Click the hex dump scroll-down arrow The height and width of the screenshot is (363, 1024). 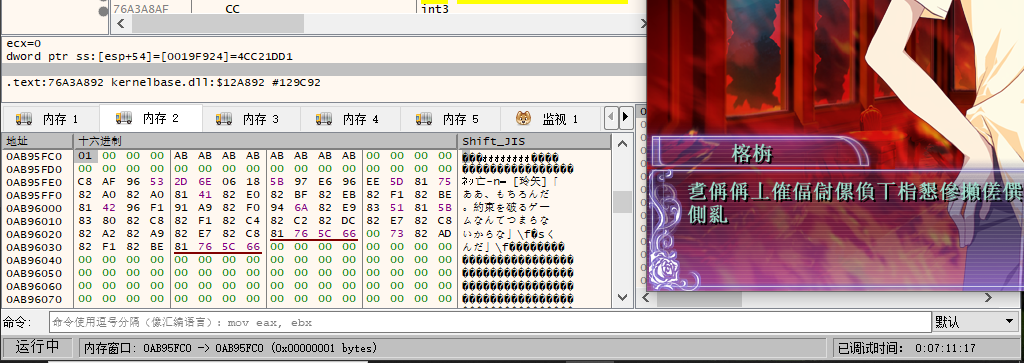pyautogui.click(x=622, y=298)
